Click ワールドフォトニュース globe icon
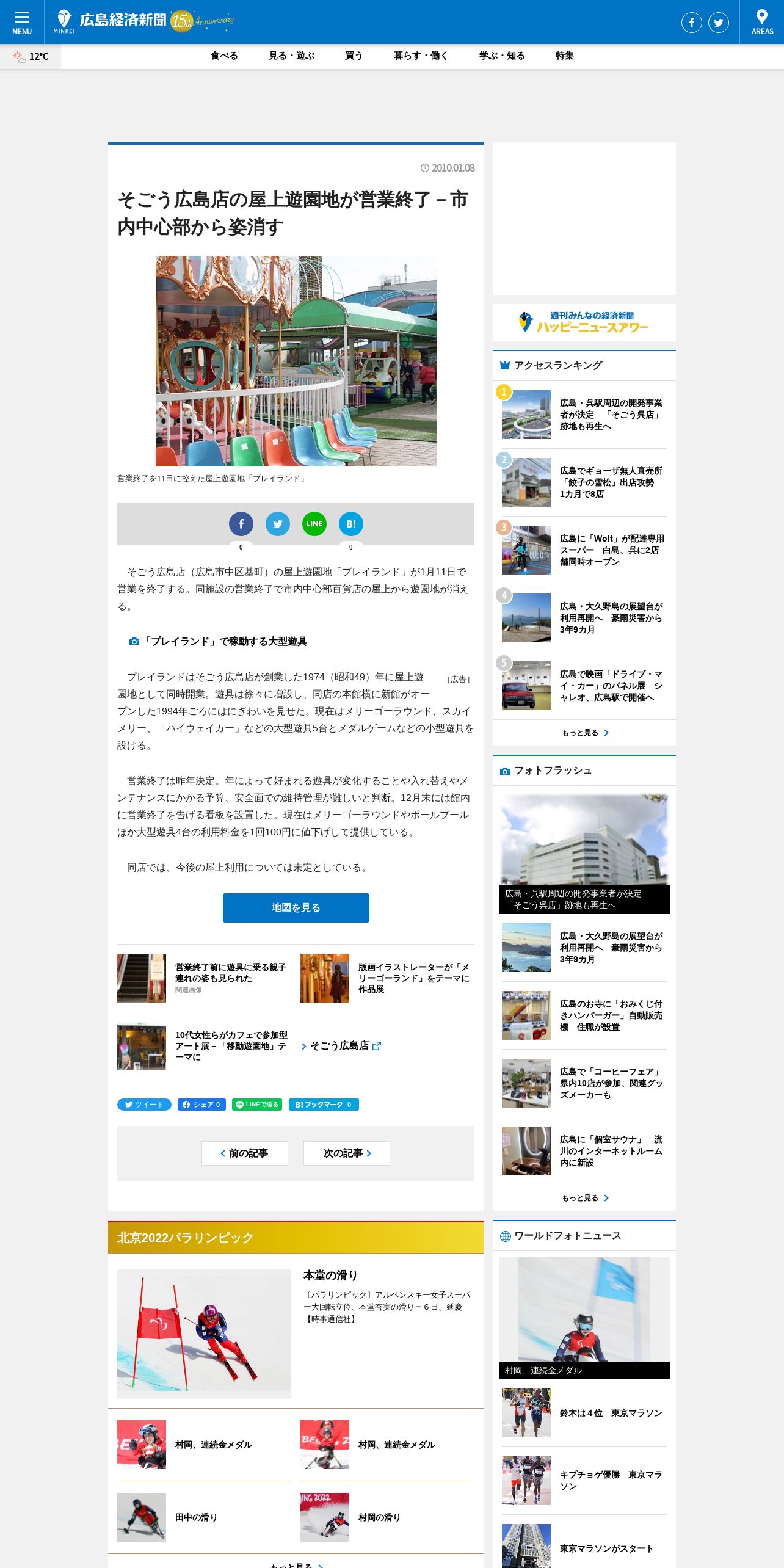The width and height of the screenshot is (784, 1568). 506,1236
